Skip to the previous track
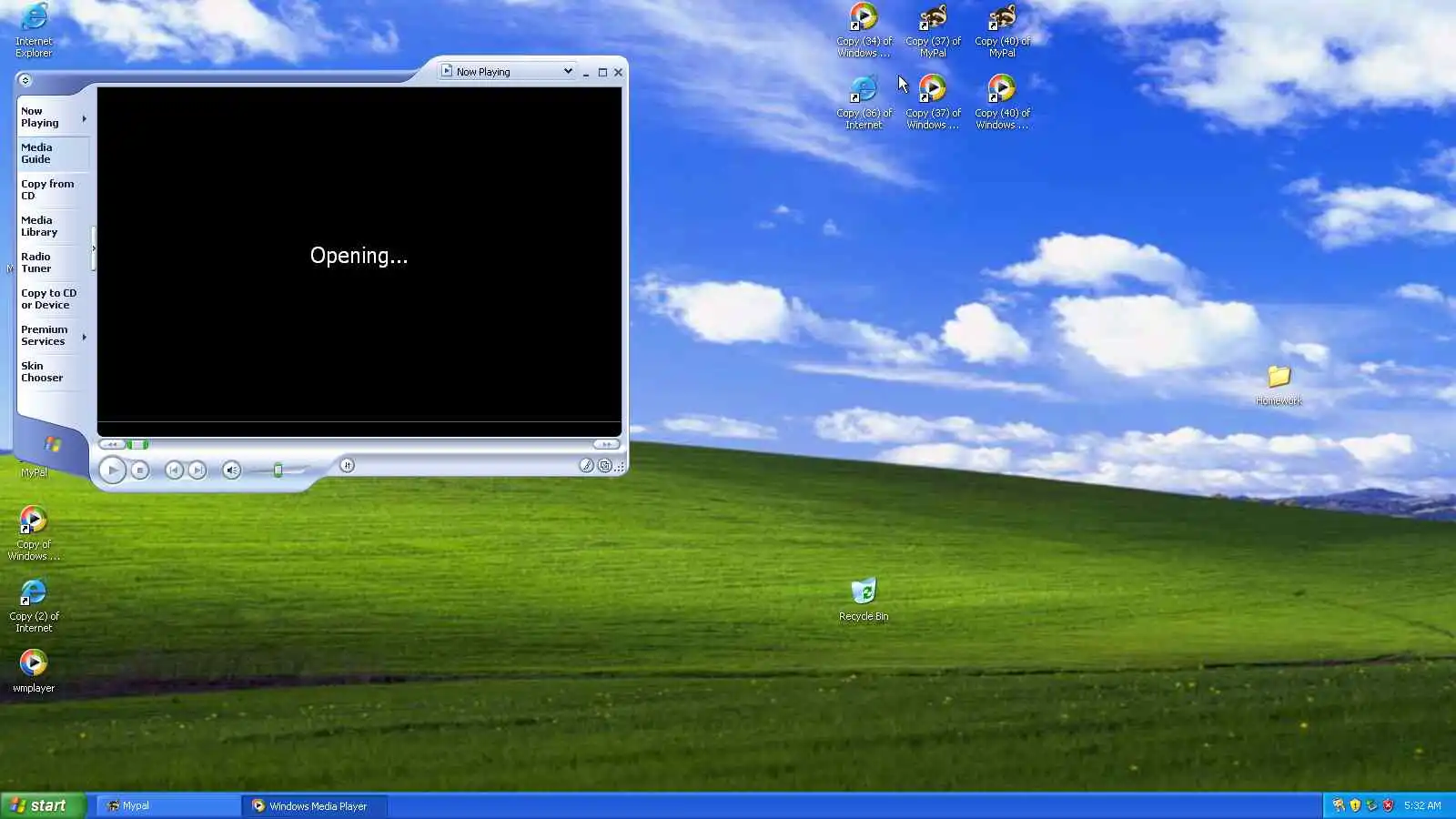The height and width of the screenshot is (819, 1456). (x=173, y=470)
